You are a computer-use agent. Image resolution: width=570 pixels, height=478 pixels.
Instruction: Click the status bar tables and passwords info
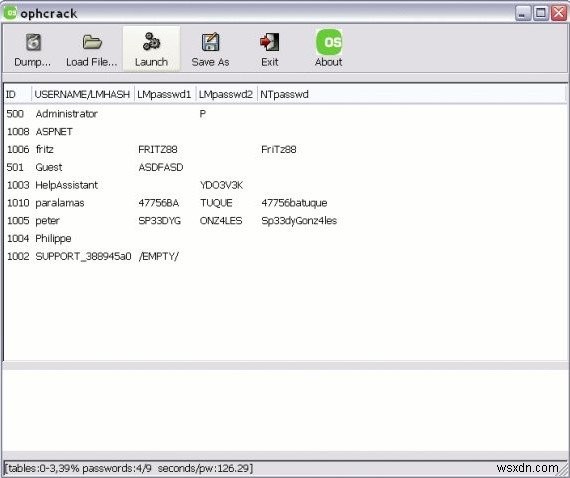pyautogui.click(x=129, y=468)
